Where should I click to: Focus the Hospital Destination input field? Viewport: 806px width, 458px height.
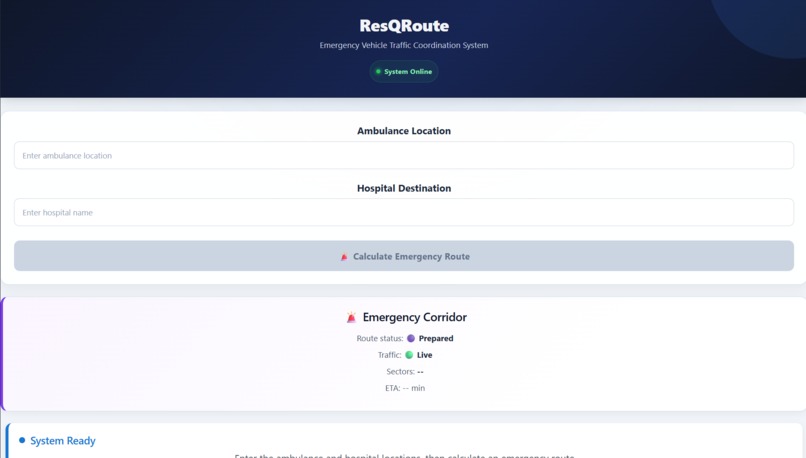(x=404, y=212)
